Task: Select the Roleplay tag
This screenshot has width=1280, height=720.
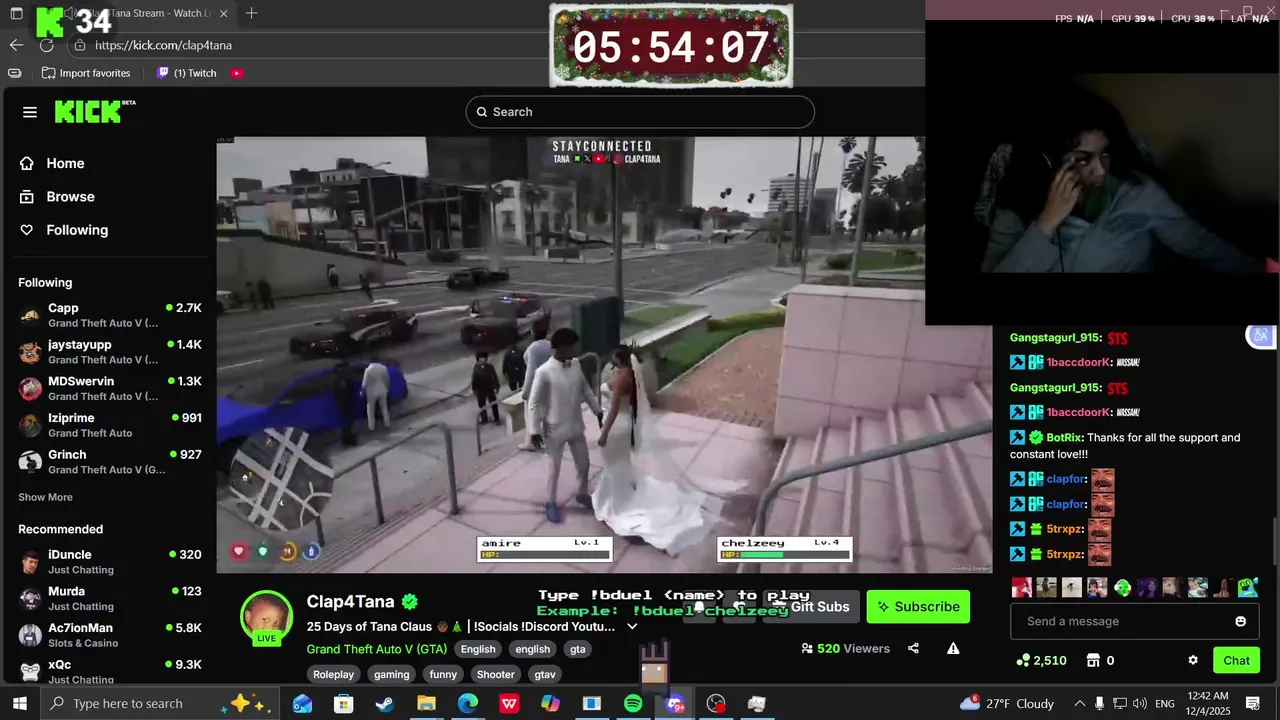Action: point(334,675)
